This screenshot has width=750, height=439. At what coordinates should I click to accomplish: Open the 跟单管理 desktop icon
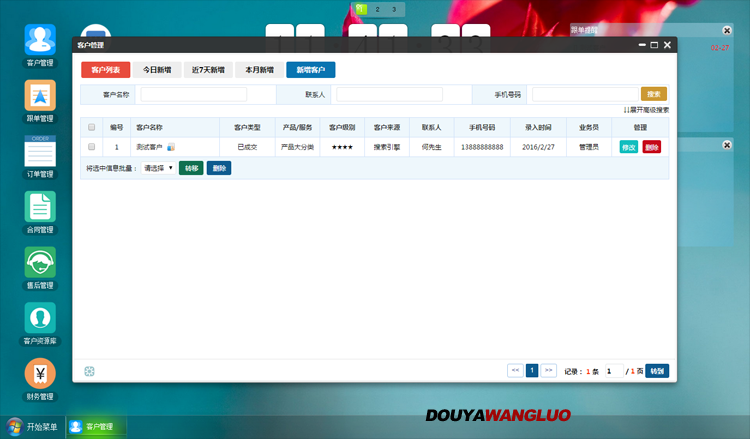click(x=40, y=95)
